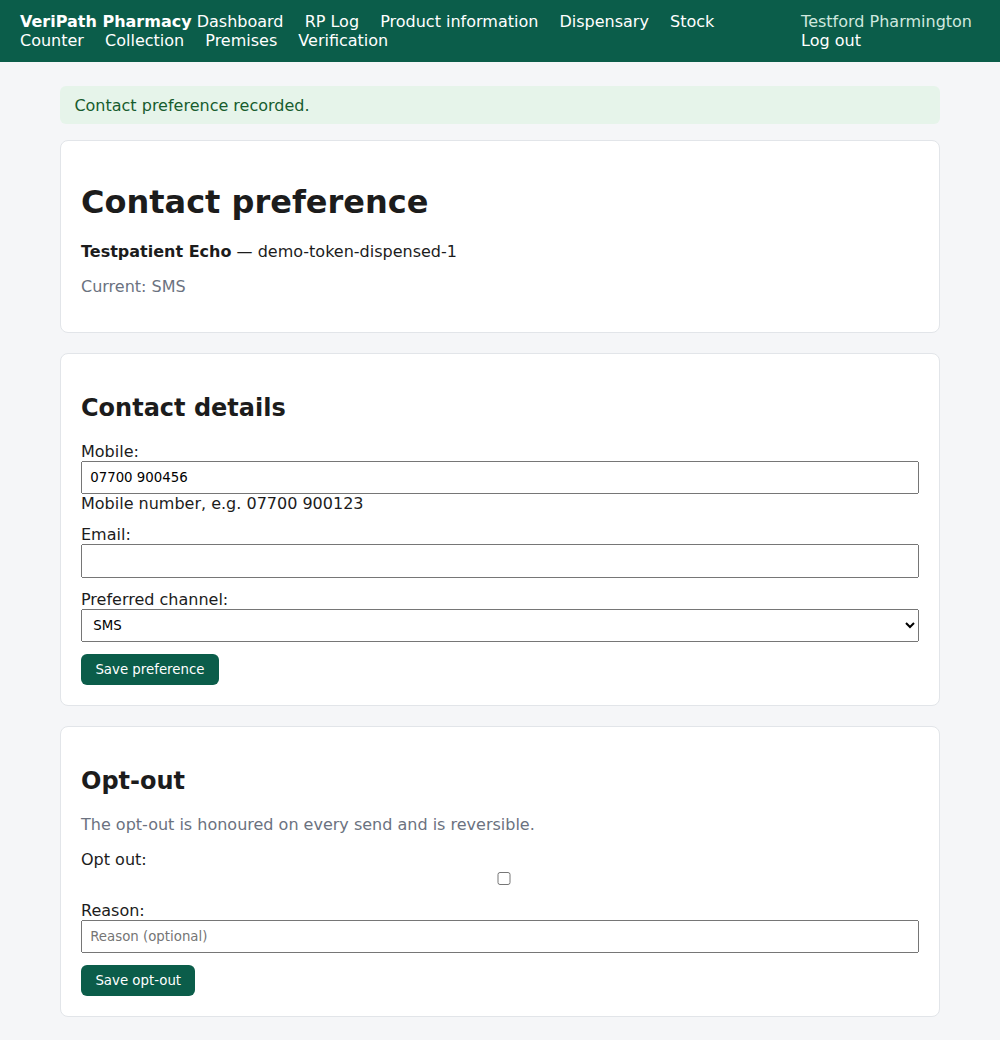
Task: Open the Premises page
Action: pyautogui.click(x=241, y=40)
